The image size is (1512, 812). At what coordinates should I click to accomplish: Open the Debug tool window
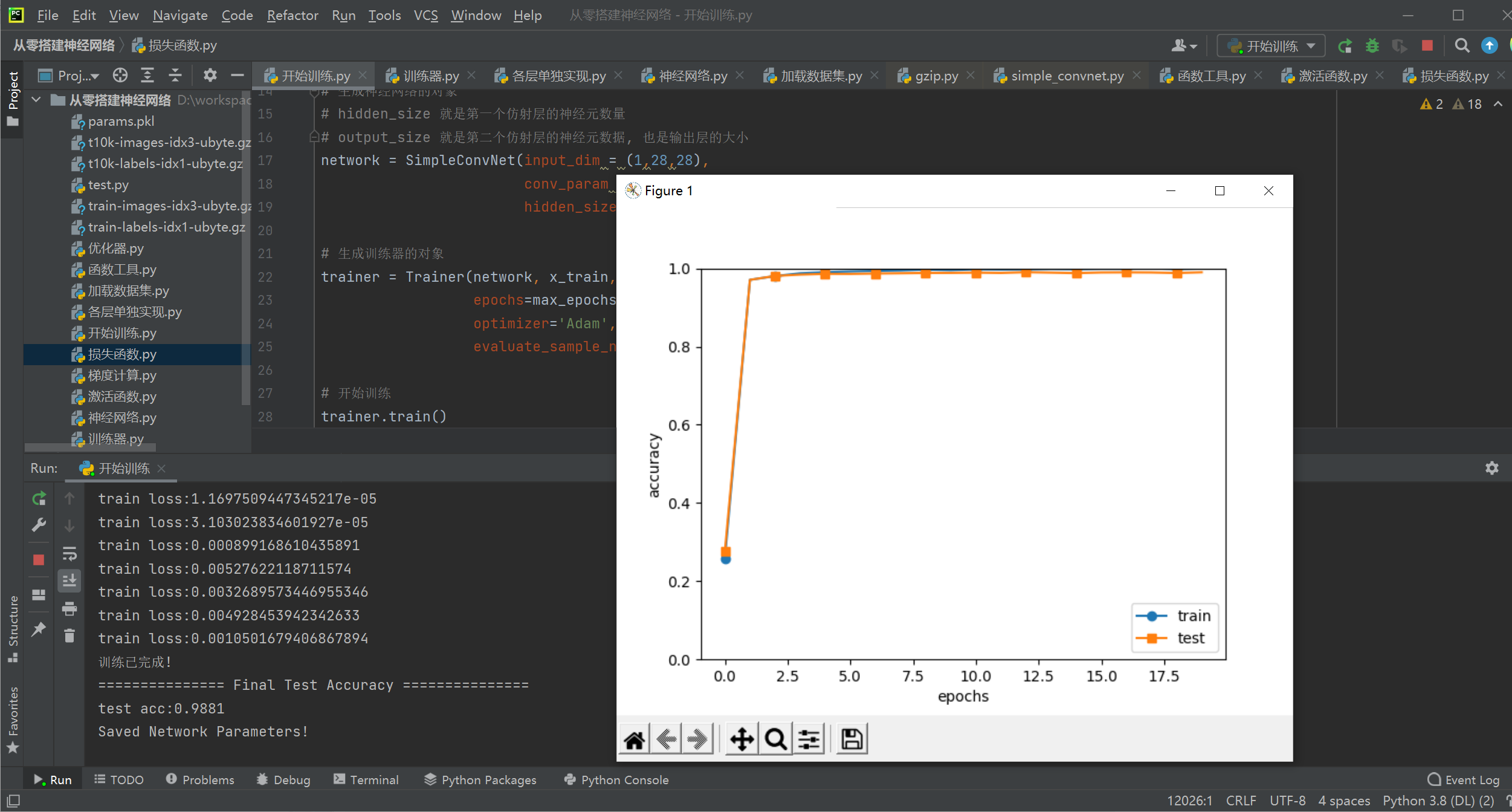click(283, 780)
